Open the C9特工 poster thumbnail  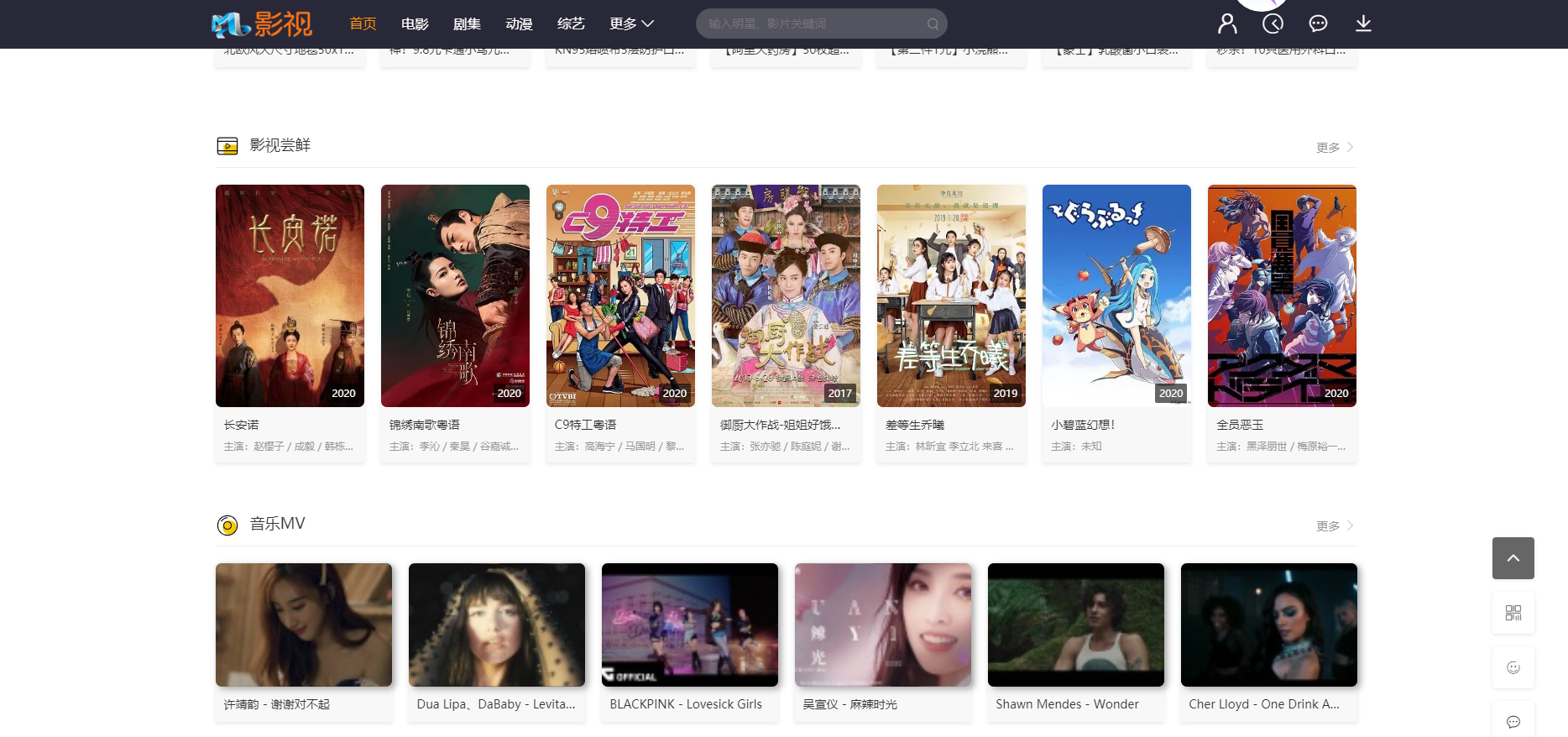pos(620,295)
